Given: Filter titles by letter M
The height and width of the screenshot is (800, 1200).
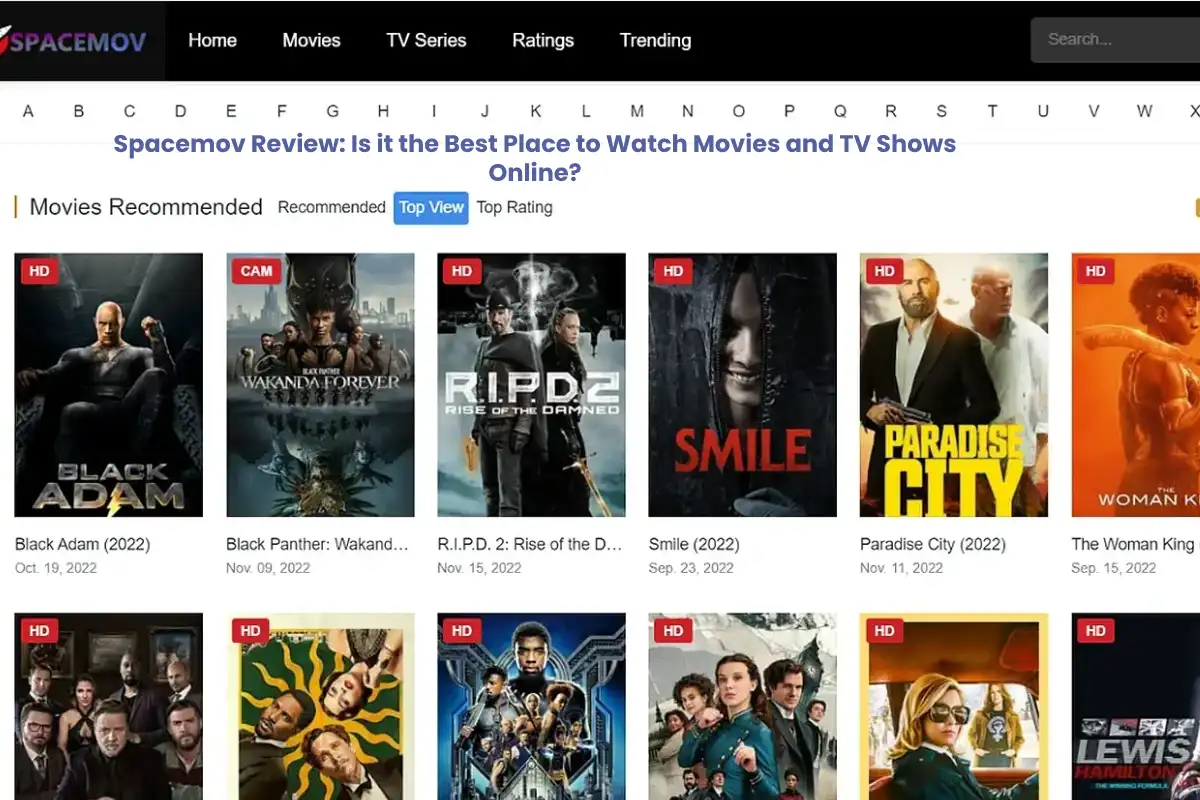Looking at the screenshot, I should (637, 111).
